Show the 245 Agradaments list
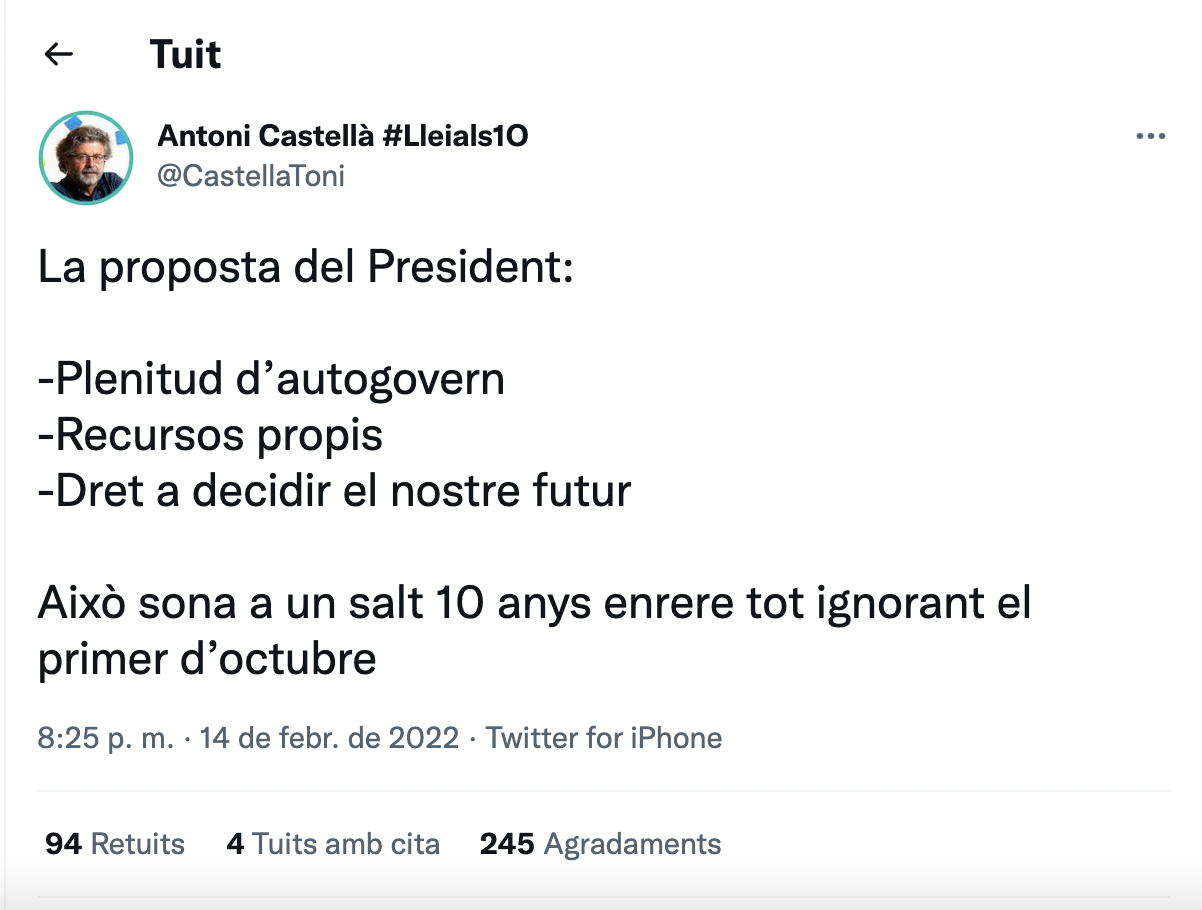Viewport: 1202px width, 910px height. (x=600, y=844)
